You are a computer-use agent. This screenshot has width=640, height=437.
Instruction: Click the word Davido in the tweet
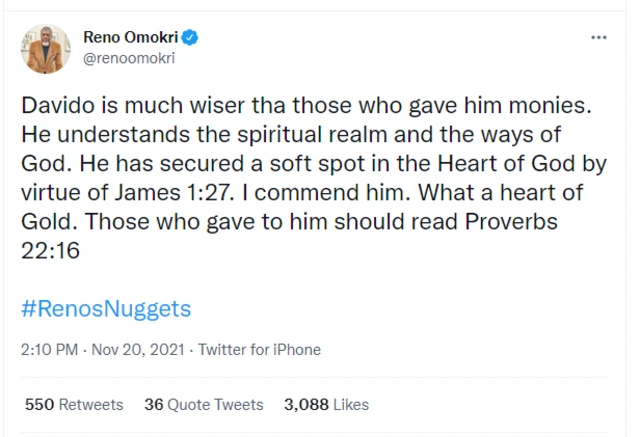coord(56,109)
